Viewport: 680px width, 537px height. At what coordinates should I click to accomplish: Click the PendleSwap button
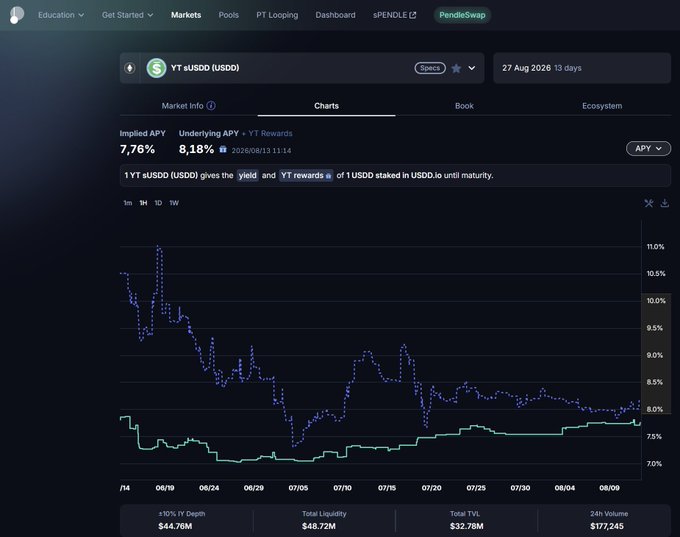click(462, 15)
